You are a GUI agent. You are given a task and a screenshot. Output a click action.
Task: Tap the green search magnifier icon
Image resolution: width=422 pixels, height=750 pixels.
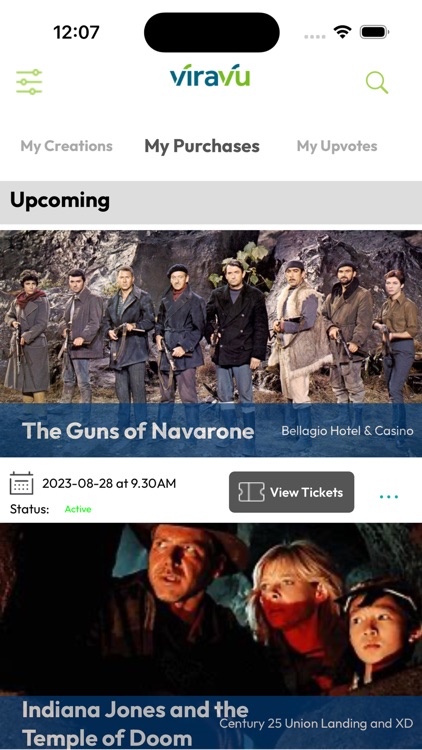coord(377,82)
